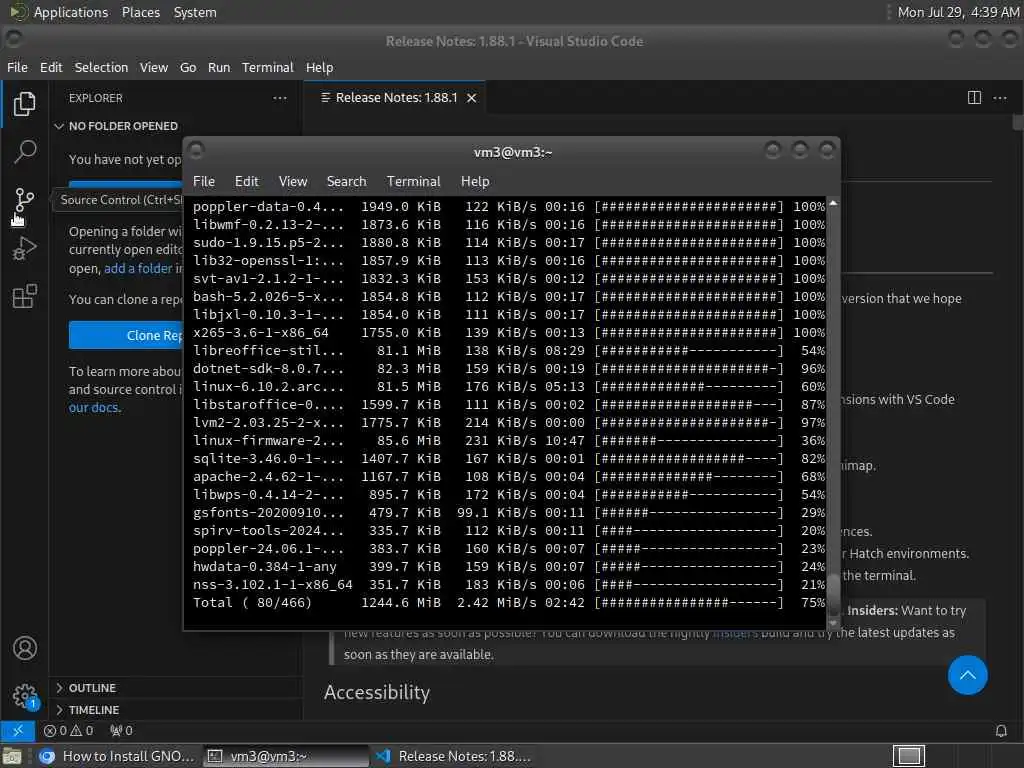Expand the OUTLINE section
The image size is (1024, 768).
coord(92,688)
